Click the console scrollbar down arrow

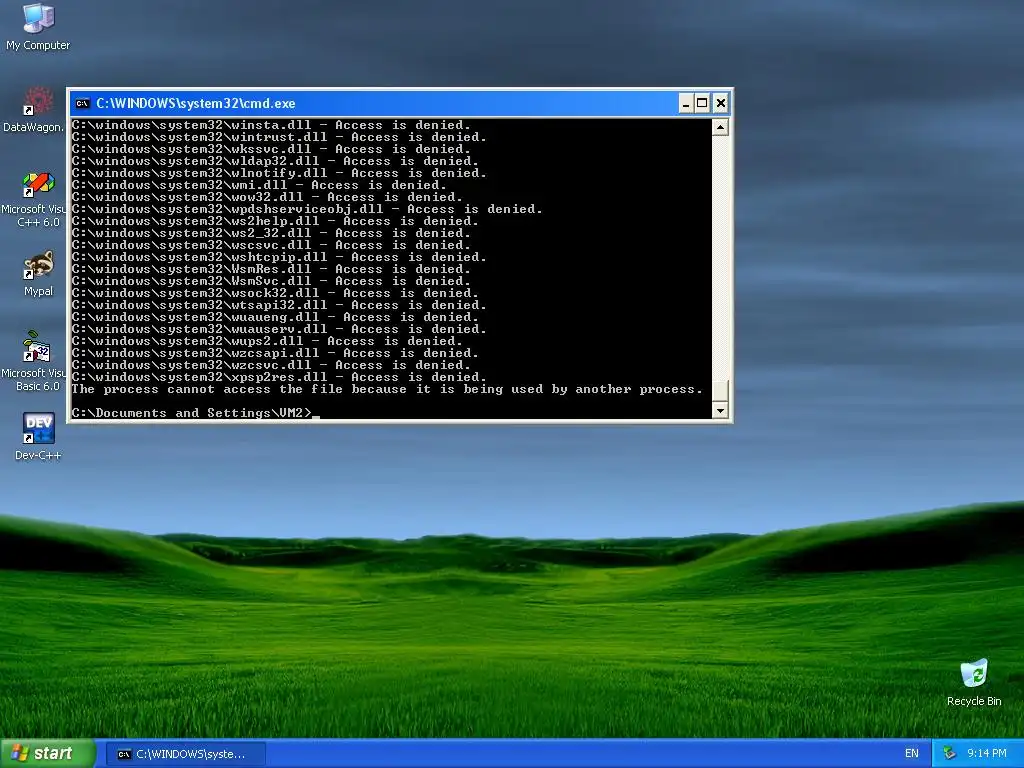click(x=720, y=410)
